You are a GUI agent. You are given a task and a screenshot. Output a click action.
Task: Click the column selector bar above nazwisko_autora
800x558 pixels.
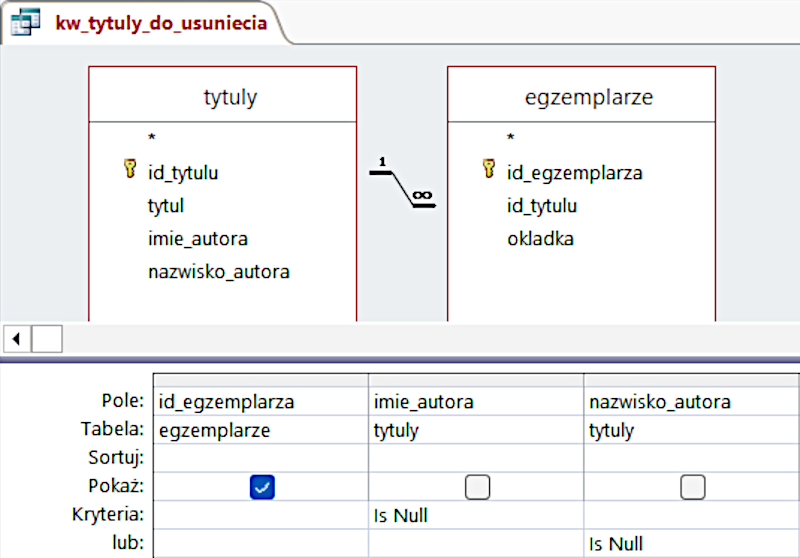tap(692, 380)
